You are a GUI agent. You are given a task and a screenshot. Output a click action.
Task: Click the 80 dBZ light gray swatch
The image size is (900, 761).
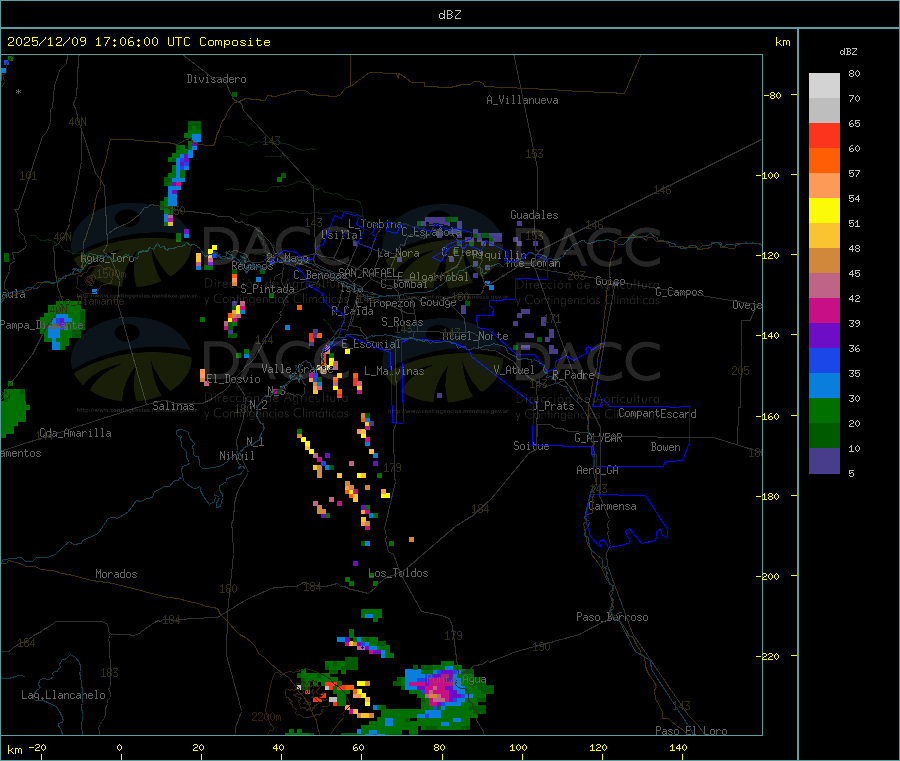(824, 86)
